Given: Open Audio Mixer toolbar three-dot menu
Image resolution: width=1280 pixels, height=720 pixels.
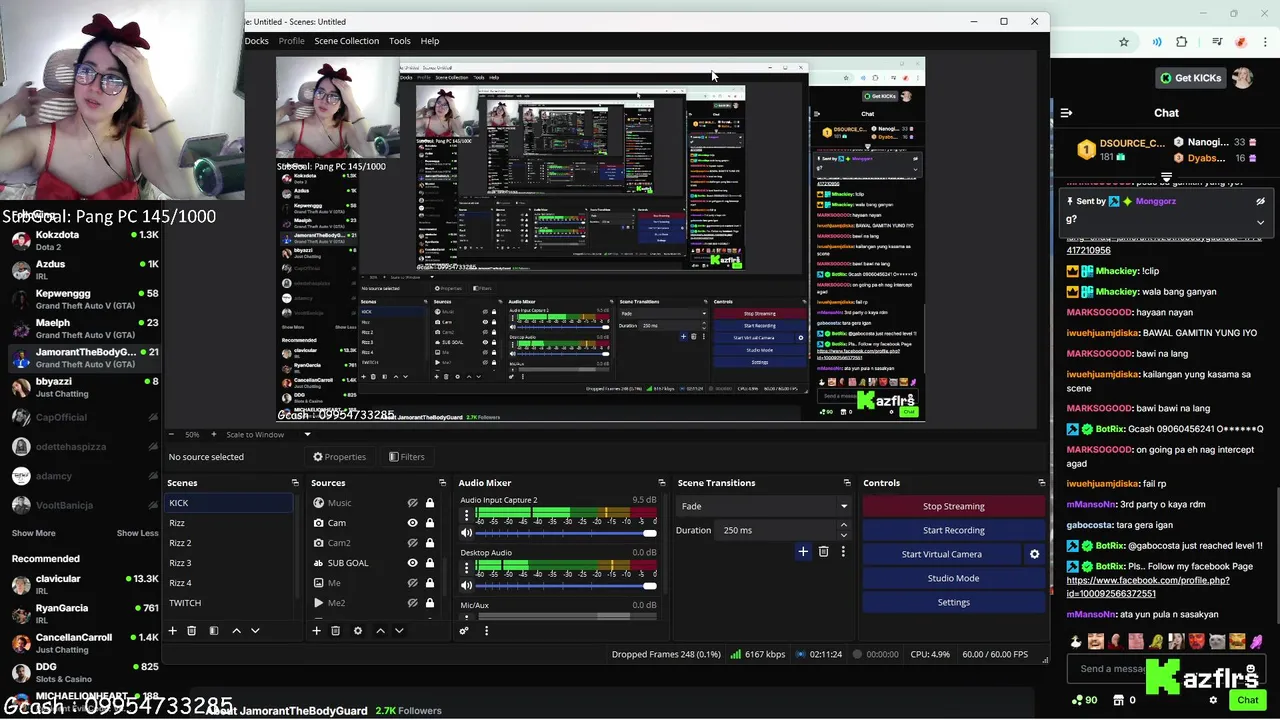Looking at the screenshot, I should tap(486, 631).
